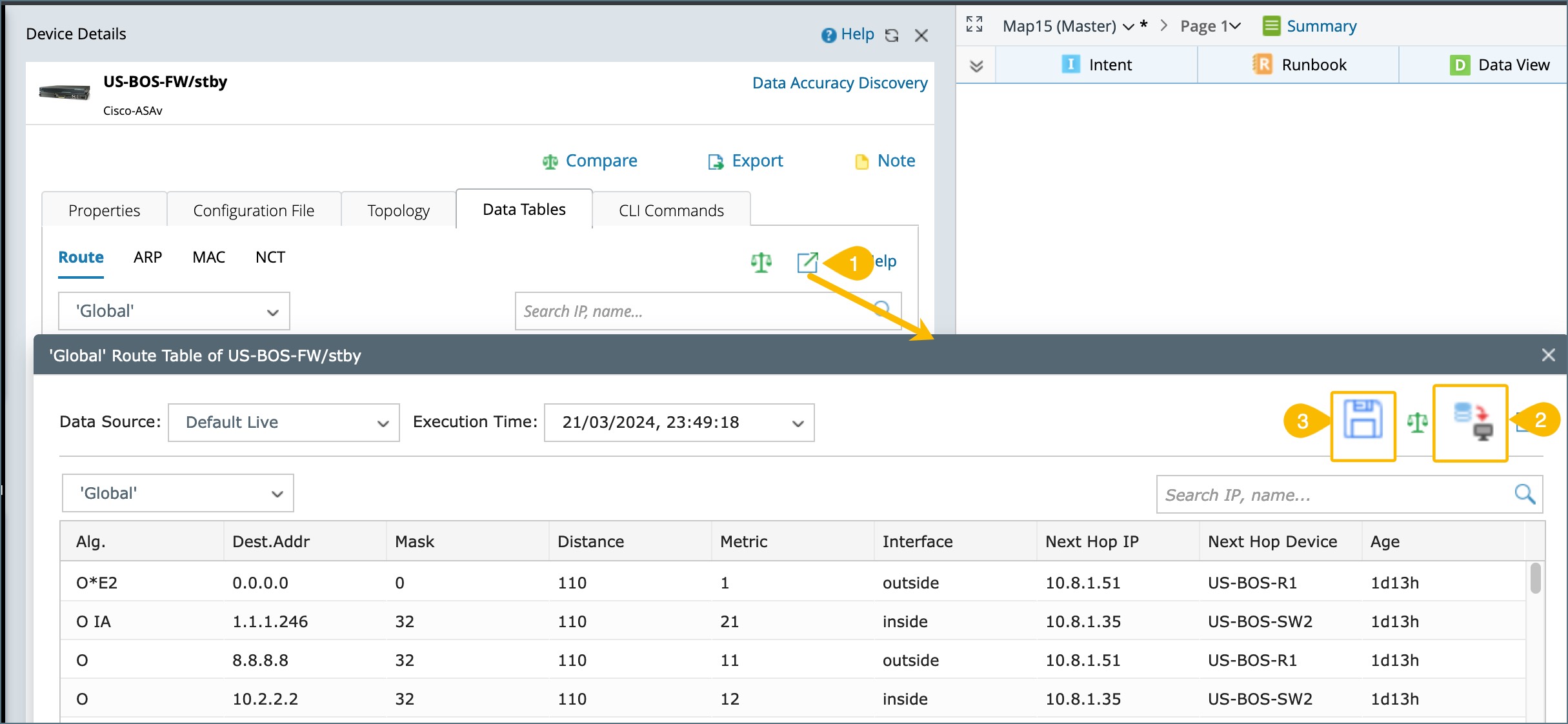Open the Data Source dropdown
The width and height of the screenshot is (1568, 724).
coord(283,423)
